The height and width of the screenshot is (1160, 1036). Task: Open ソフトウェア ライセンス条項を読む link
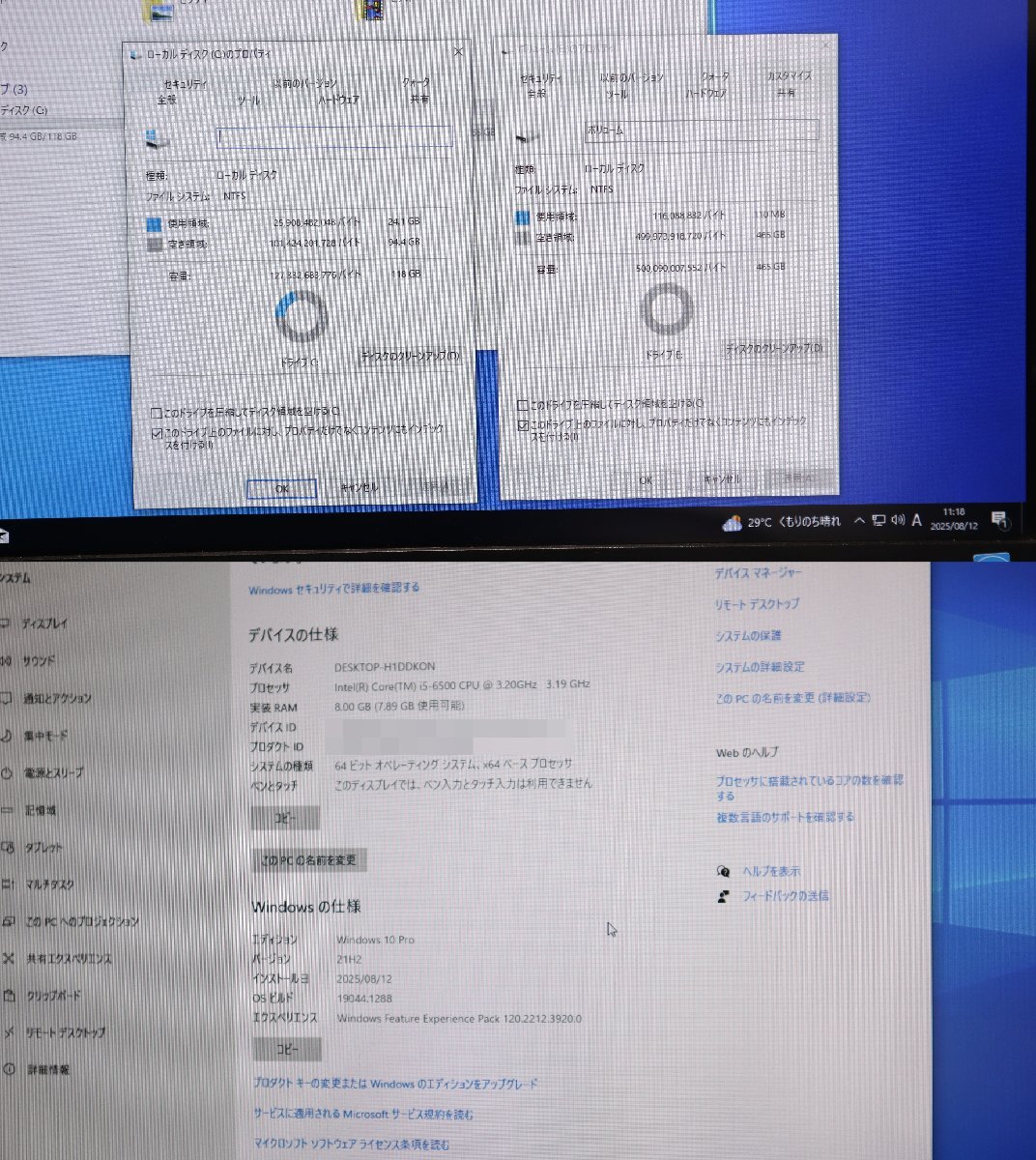pyautogui.click(x=352, y=1145)
